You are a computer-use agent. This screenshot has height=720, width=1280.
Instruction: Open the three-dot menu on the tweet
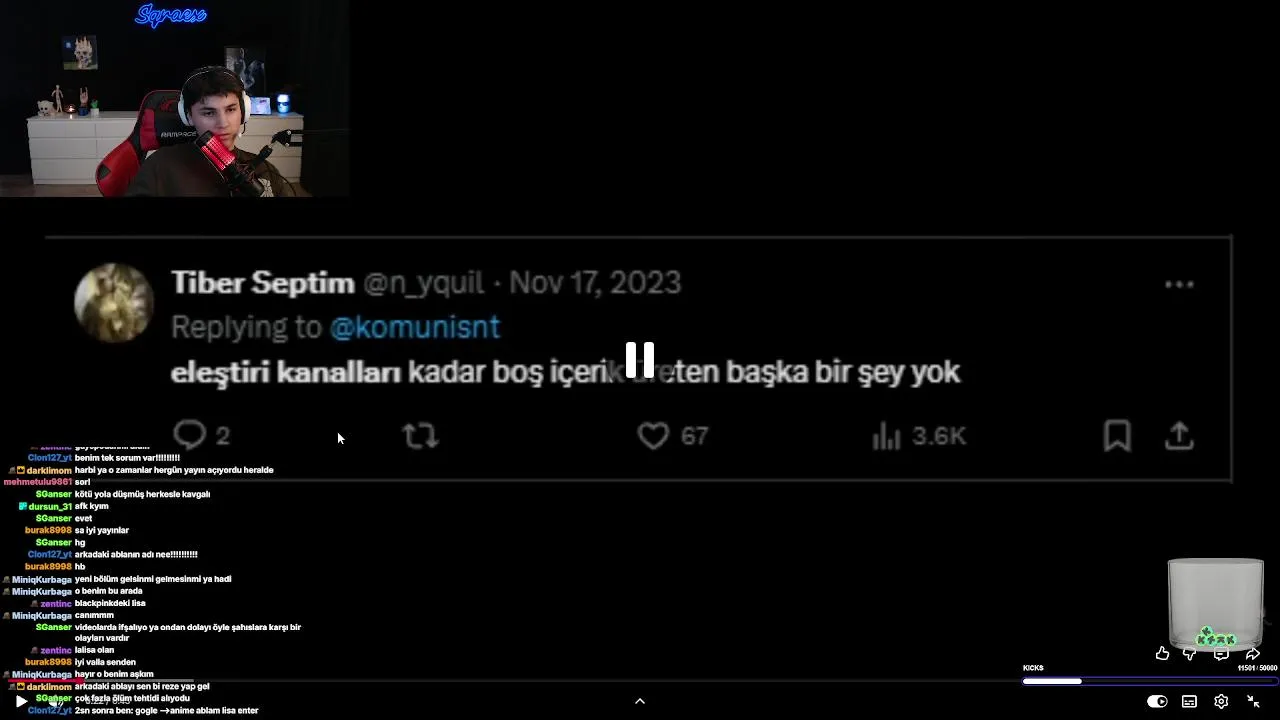pos(1179,284)
